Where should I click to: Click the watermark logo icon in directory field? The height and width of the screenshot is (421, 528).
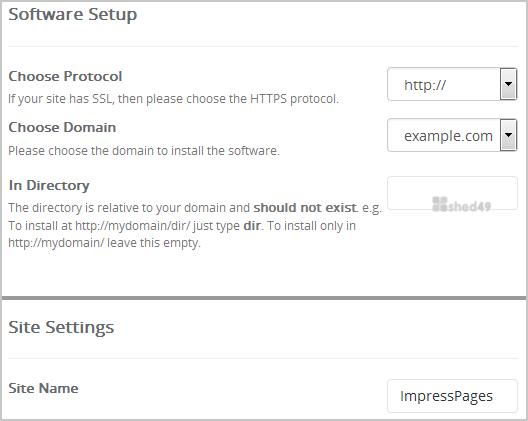440,204
